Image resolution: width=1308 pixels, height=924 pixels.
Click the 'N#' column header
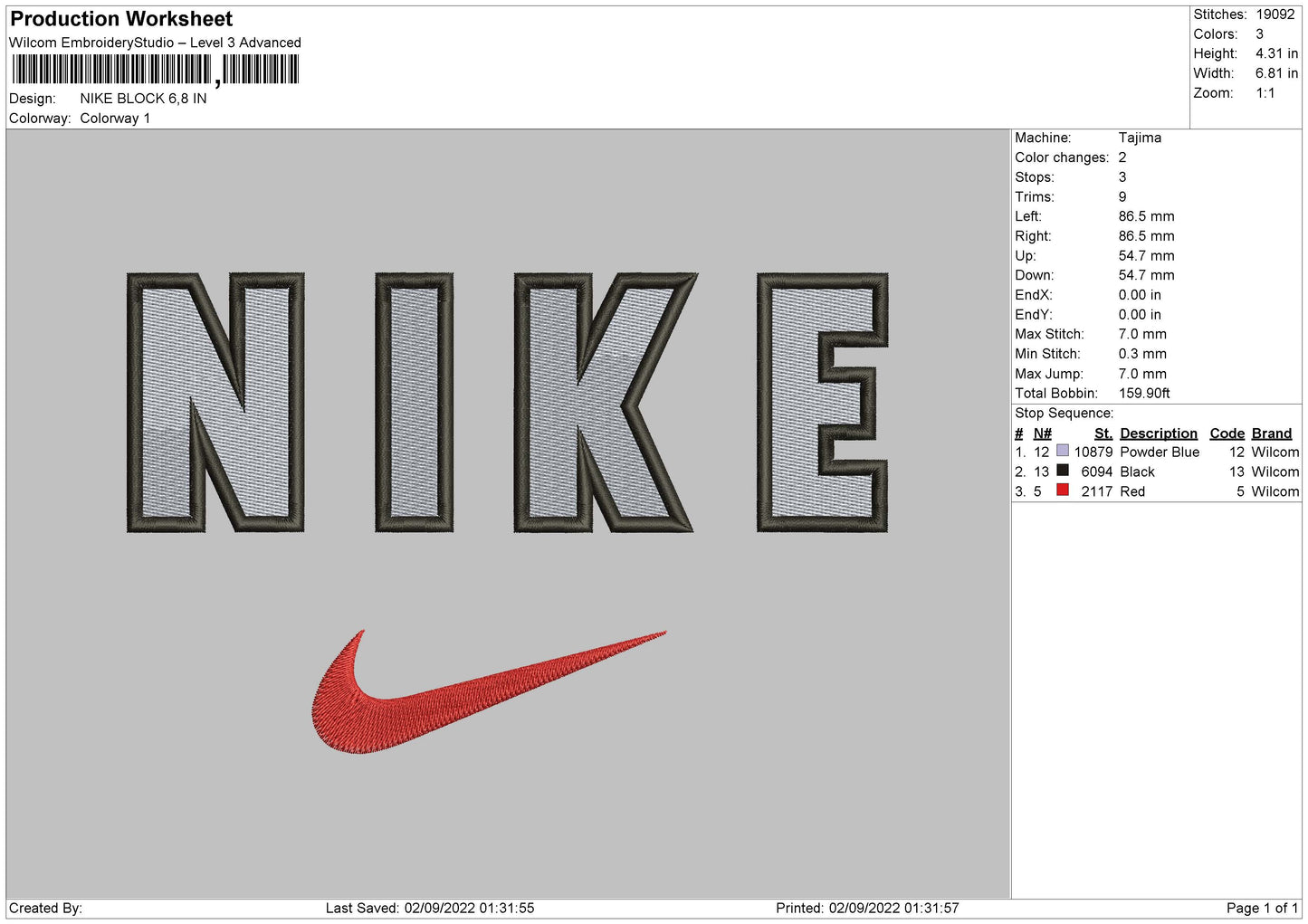(1042, 433)
